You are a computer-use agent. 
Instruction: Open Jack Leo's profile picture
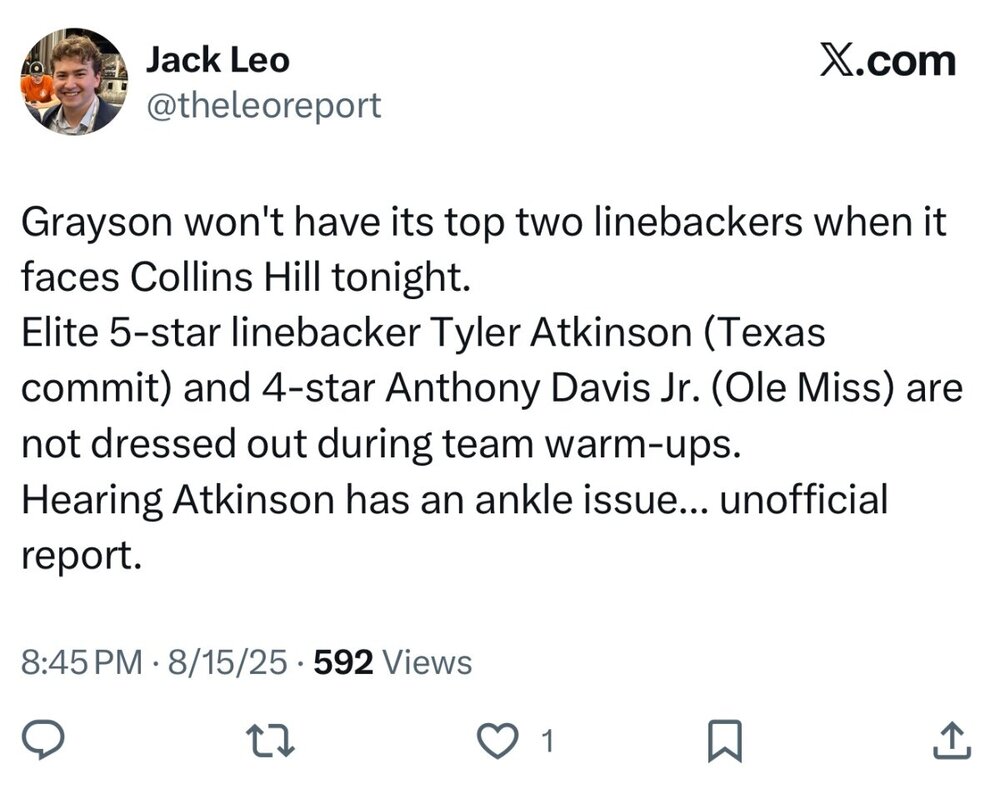(74, 81)
